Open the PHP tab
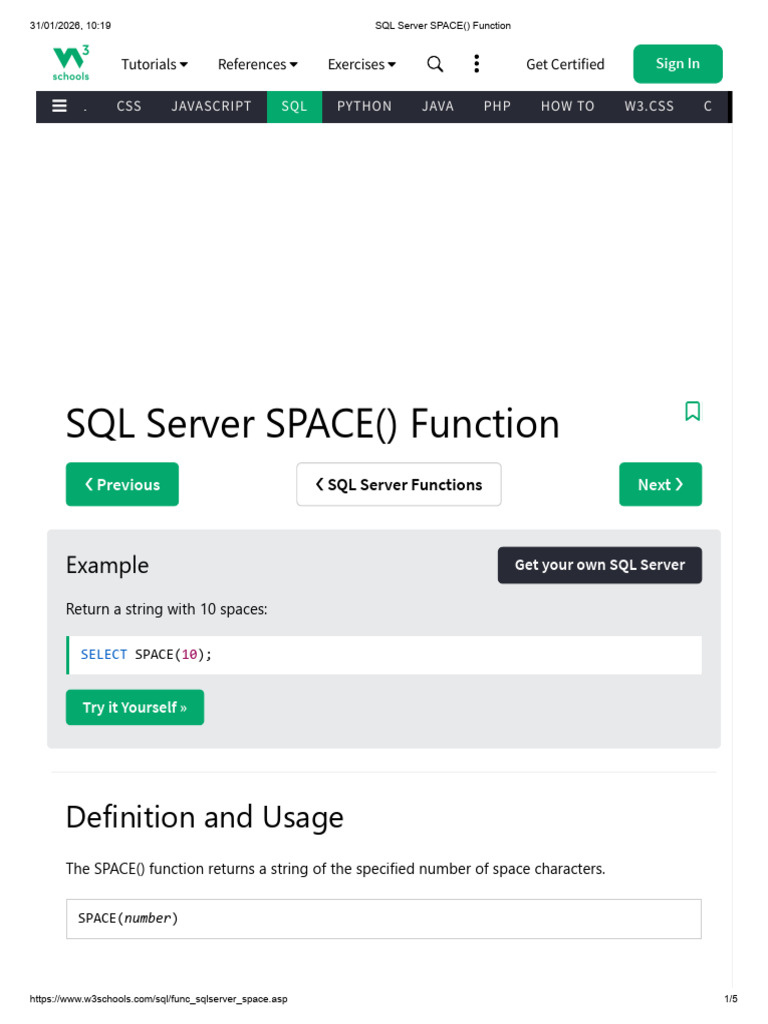Image resolution: width=768 pixels, height=1024 pixels. coord(497,106)
